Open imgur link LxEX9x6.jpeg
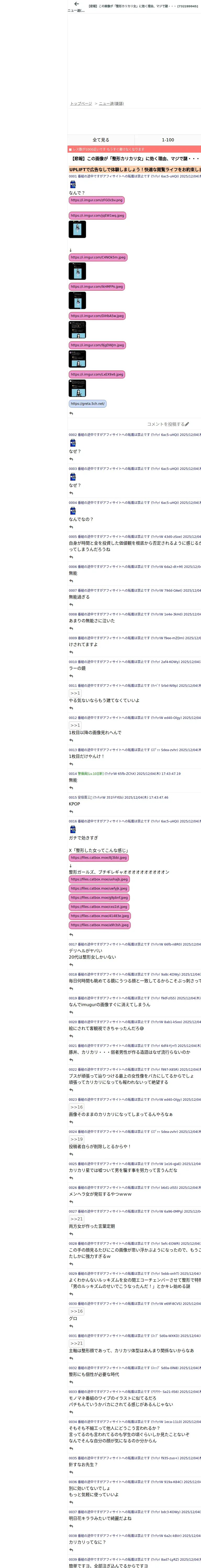Image resolution: width=201 pixels, height=1568 pixels. (97, 374)
